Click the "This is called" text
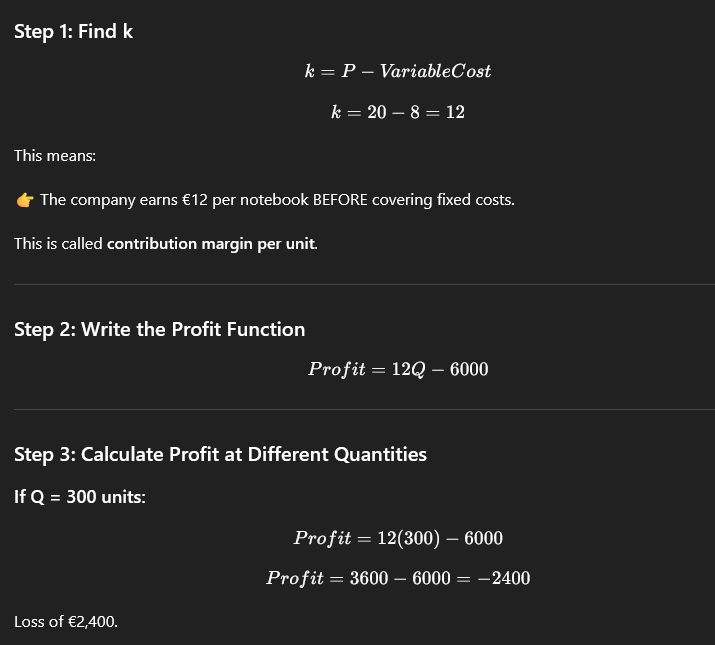The width and height of the screenshot is (715, 645). pos(58,244)
